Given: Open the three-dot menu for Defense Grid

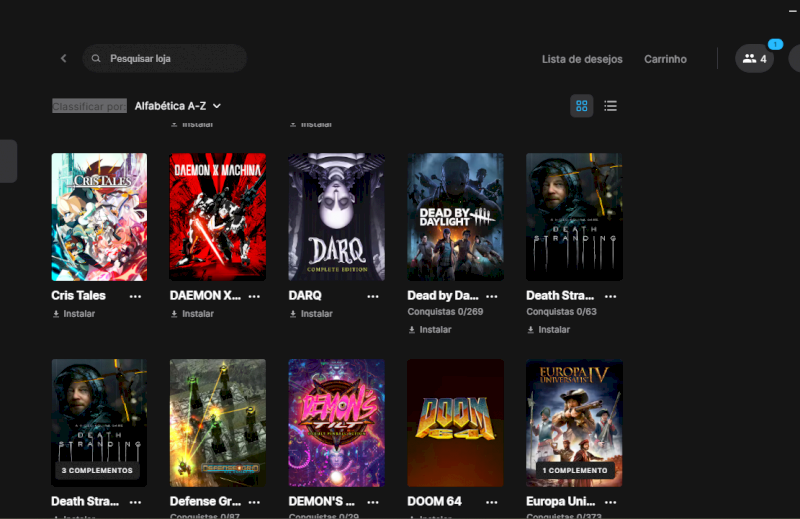Looking at the screenshot, I should tap(254, 502).
